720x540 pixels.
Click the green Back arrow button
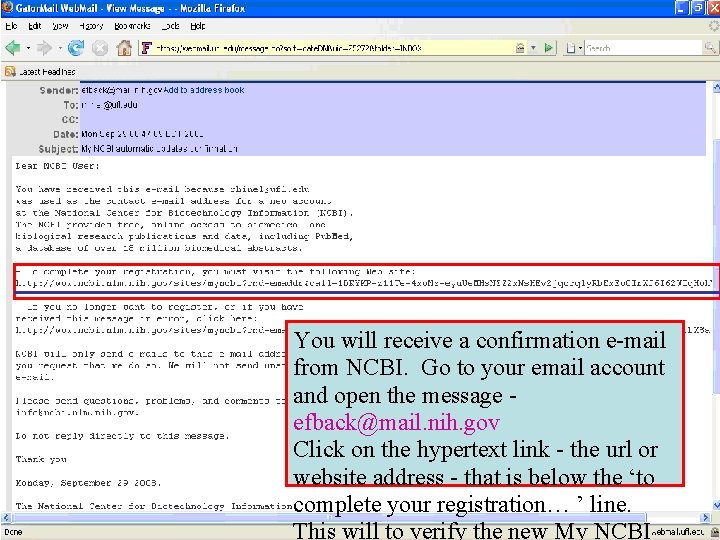[13, 48]
